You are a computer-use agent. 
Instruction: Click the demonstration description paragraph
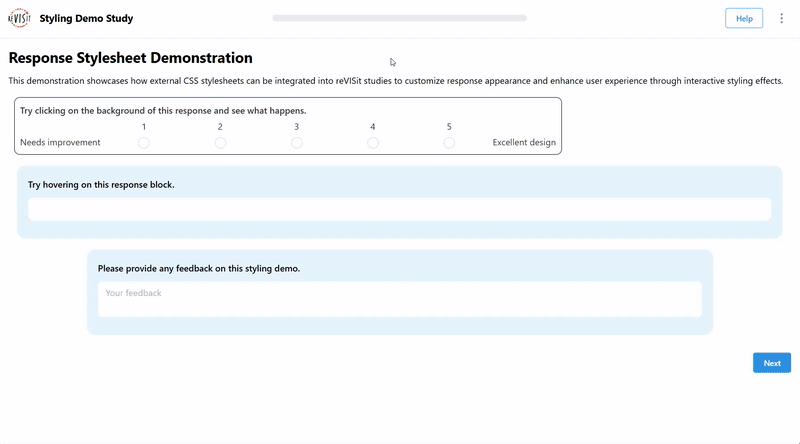coord(396,81)
